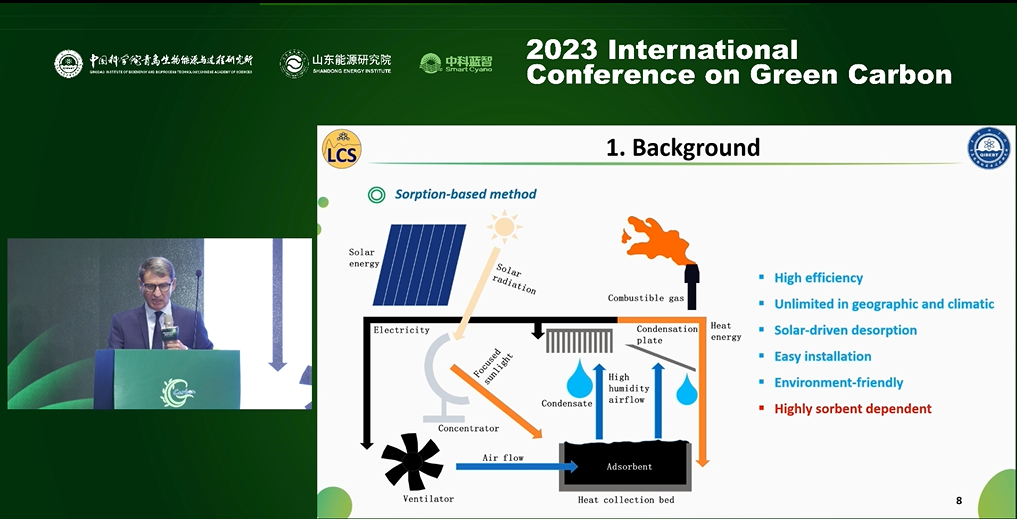Click the 'High humidity airflow' label
Image resolution: width=1017 pixels, height=519 pixels.
click(628, 388)
